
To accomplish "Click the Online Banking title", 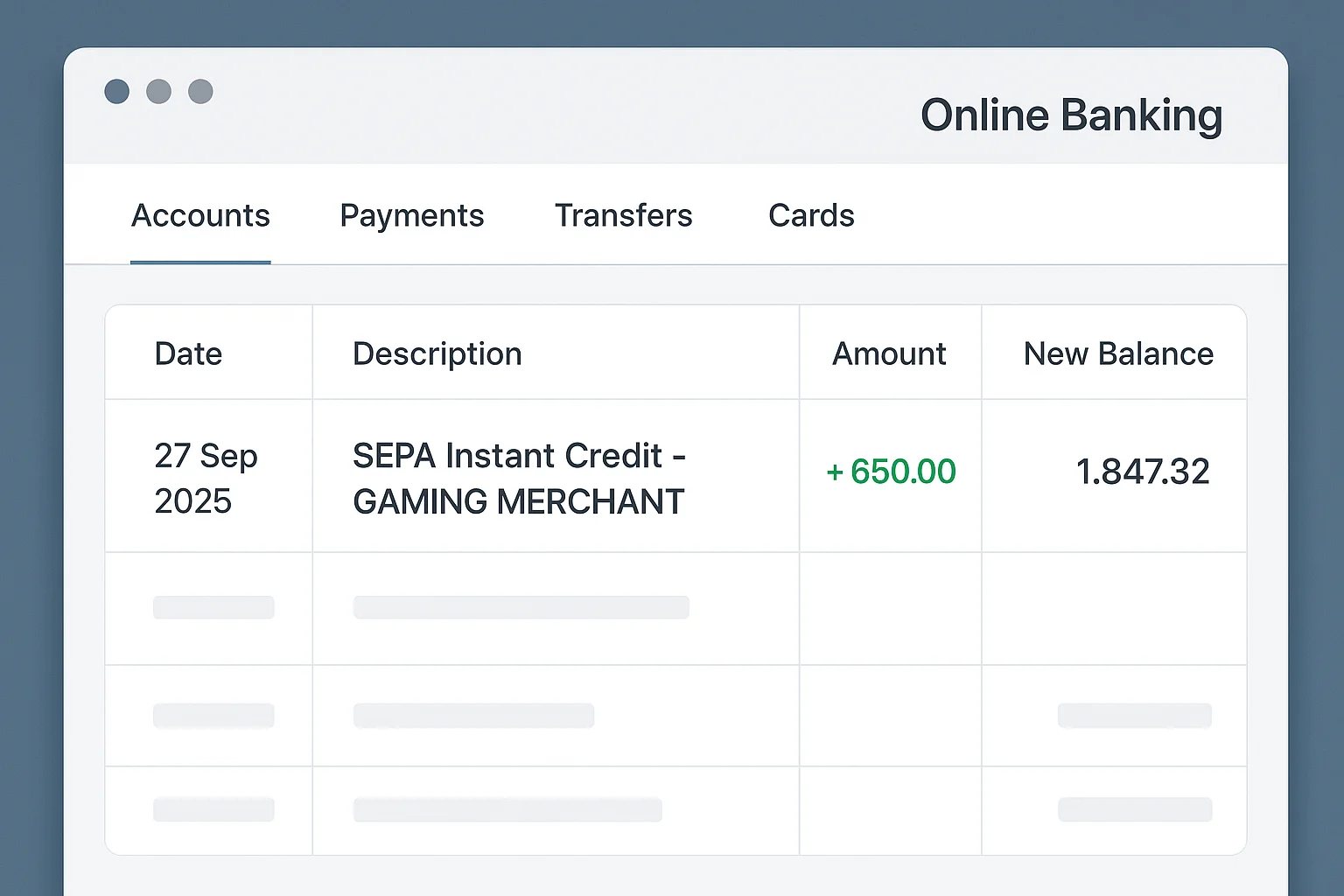I will click(x=1071, y=115).
